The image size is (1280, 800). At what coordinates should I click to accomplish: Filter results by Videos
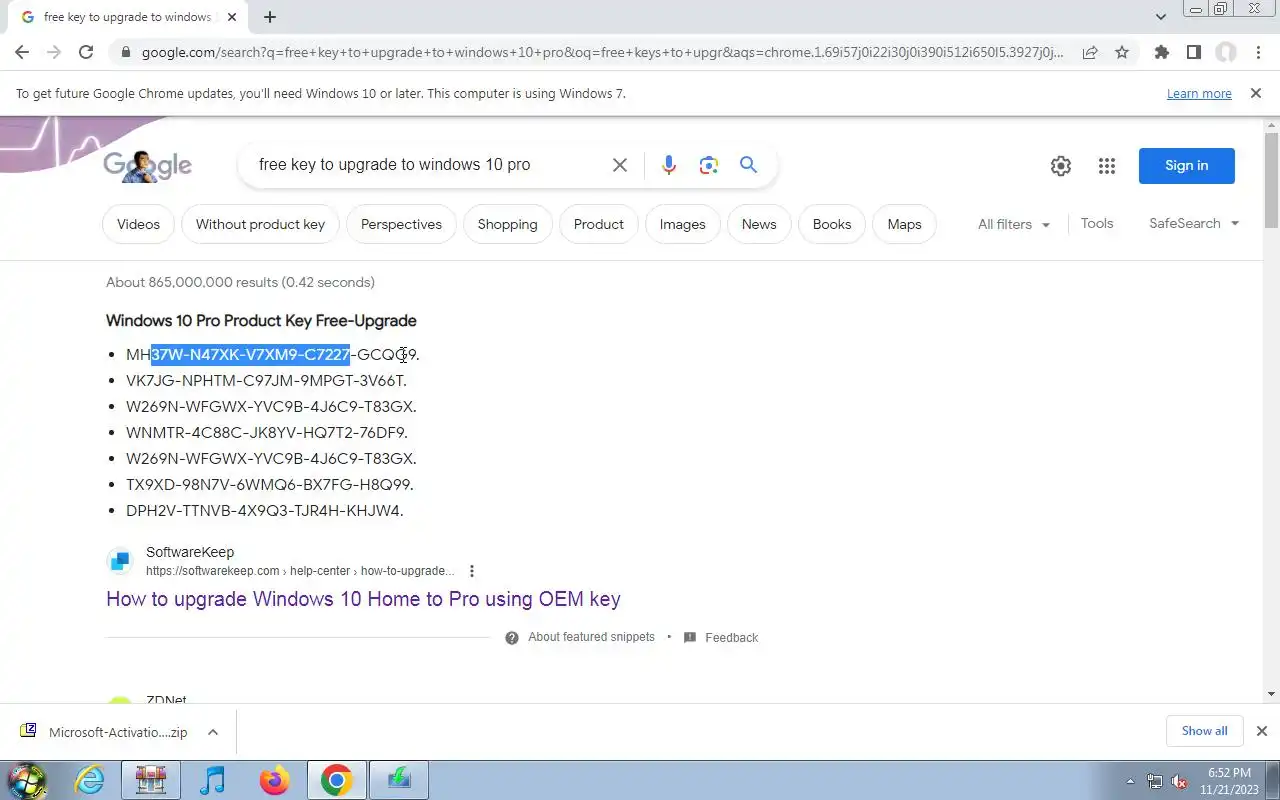138,224
